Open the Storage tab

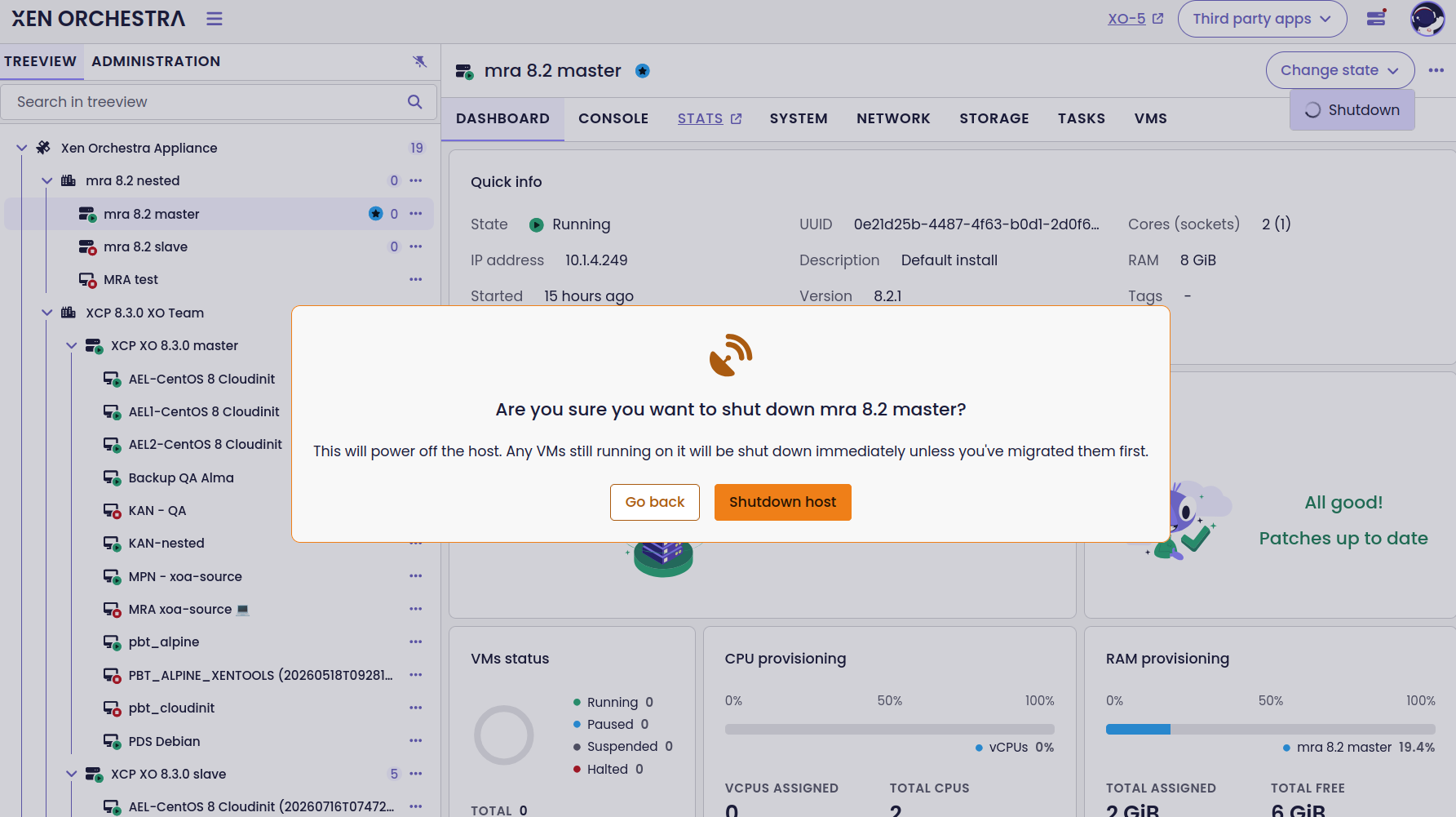[x=994, y=118]
